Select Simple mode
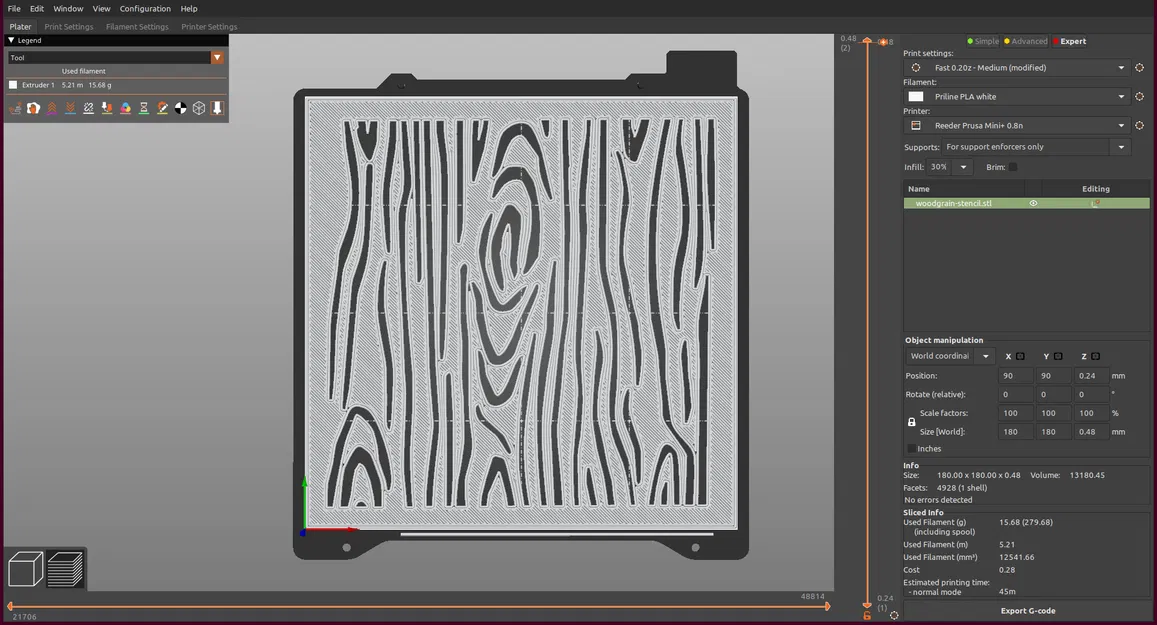 (x=983, y=41)
